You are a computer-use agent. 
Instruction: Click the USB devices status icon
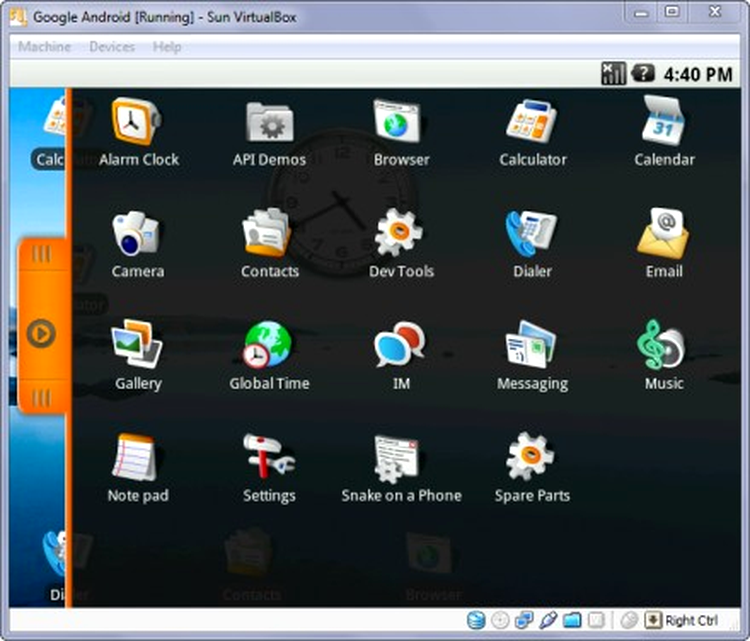548,620
